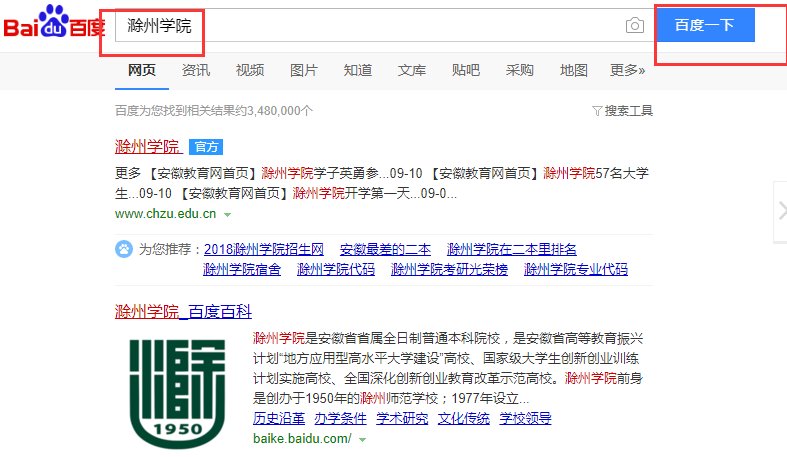The image size is (787, 457).
Task: Visit baike.baidu.com/ link
Action: pos(302,438)
